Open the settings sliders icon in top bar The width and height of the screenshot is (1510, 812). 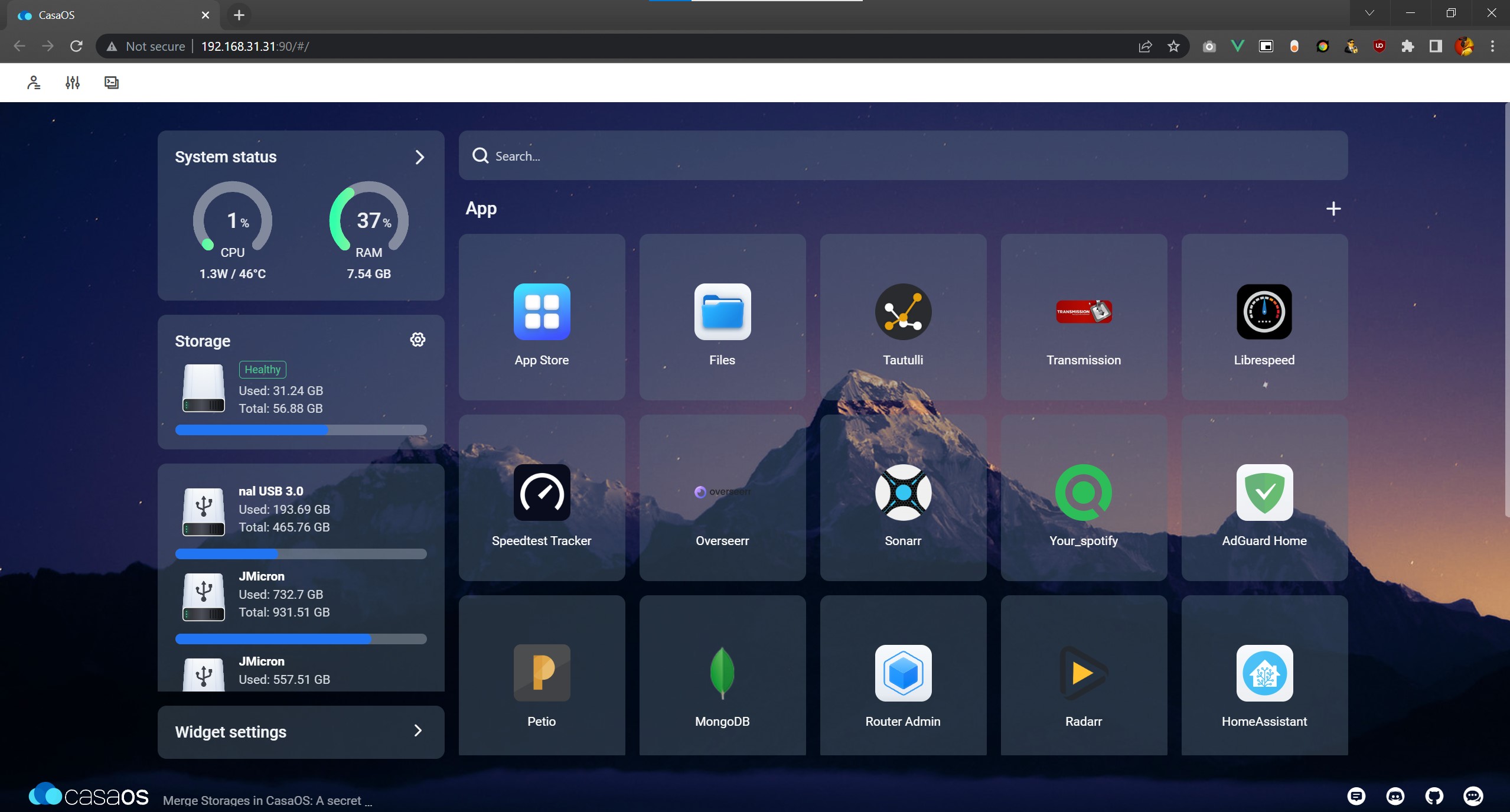coord(73,83)
